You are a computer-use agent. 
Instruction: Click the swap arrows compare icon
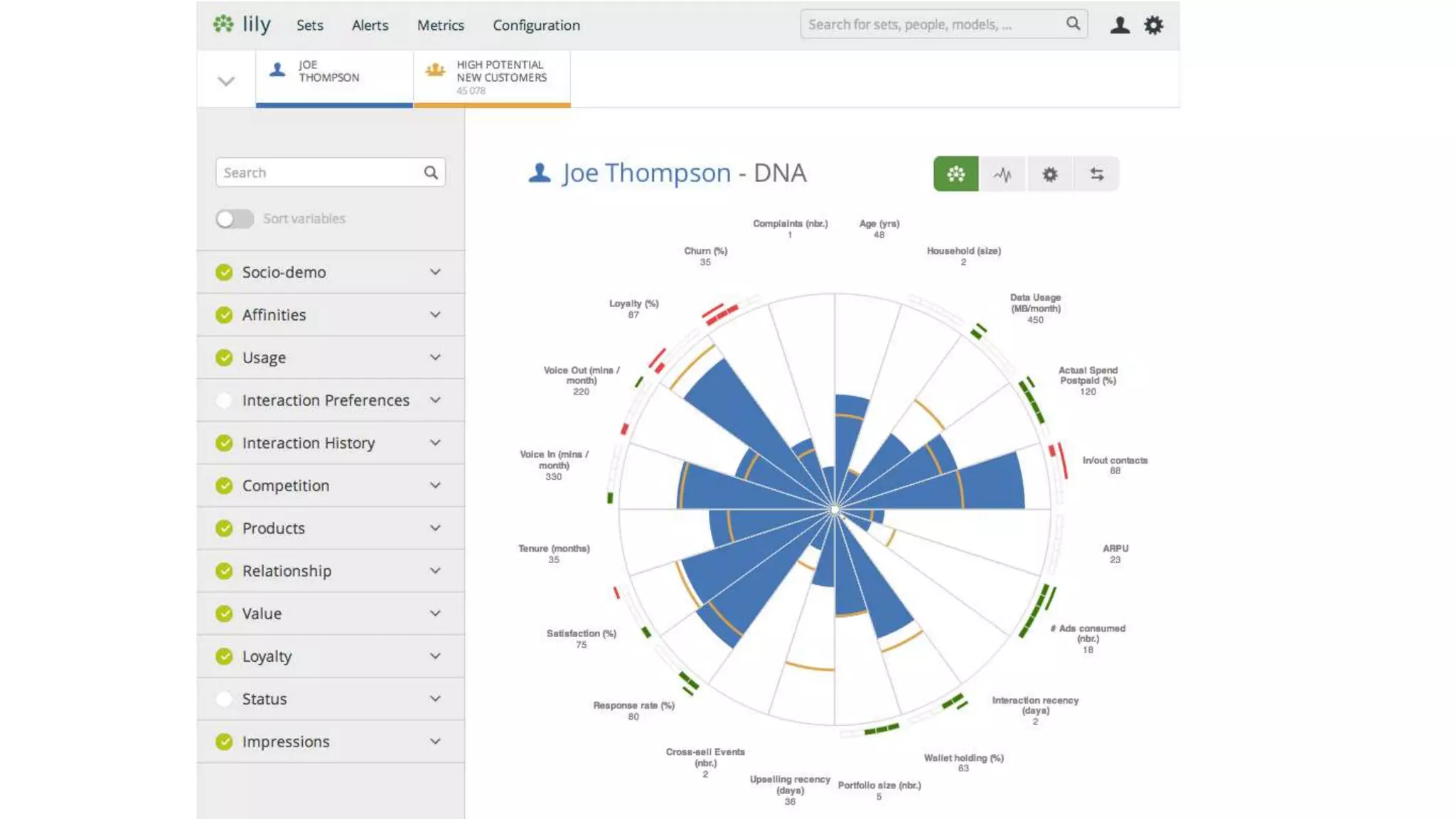(1096, 174)
